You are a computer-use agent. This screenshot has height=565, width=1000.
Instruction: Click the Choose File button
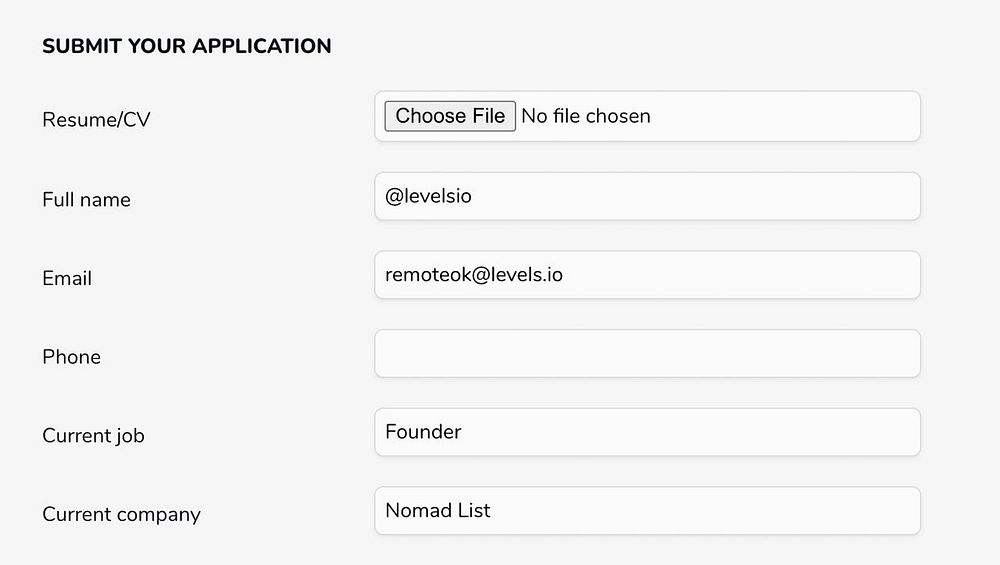point(450,116)
